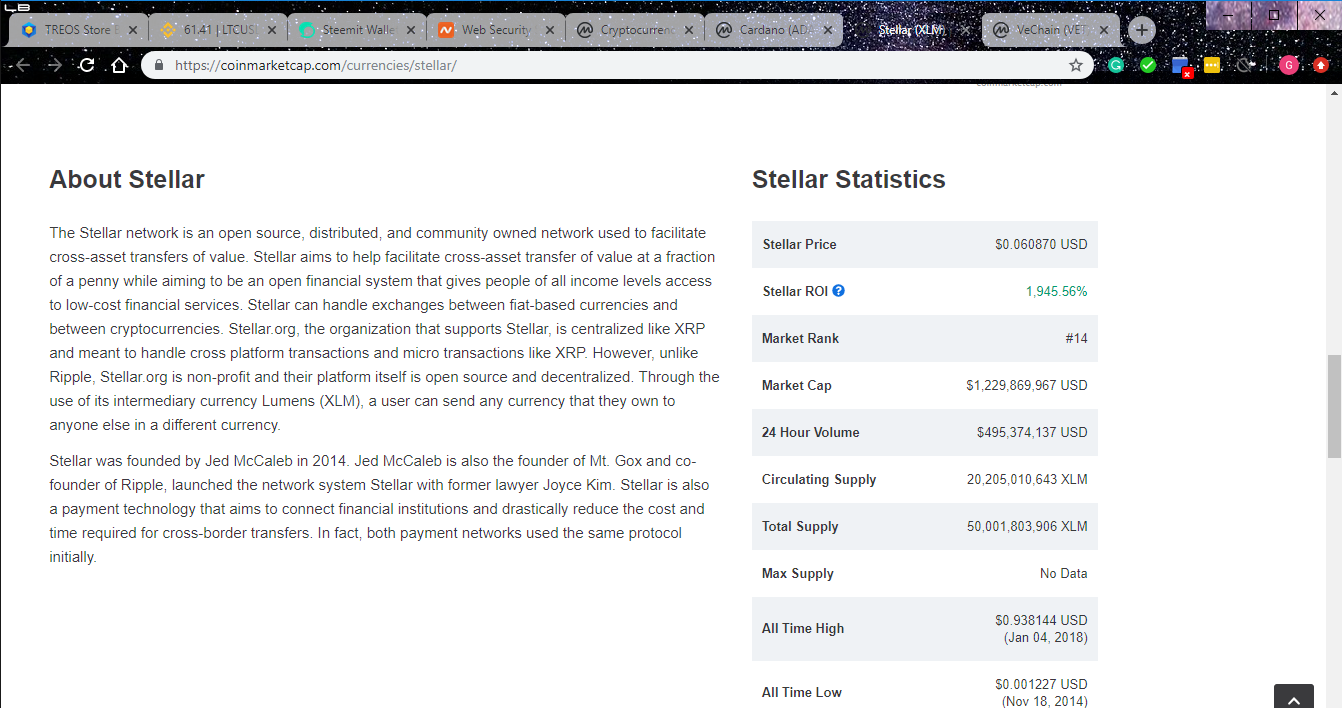Select the active Stellar (XLM) tab

[x=911, y=30]
